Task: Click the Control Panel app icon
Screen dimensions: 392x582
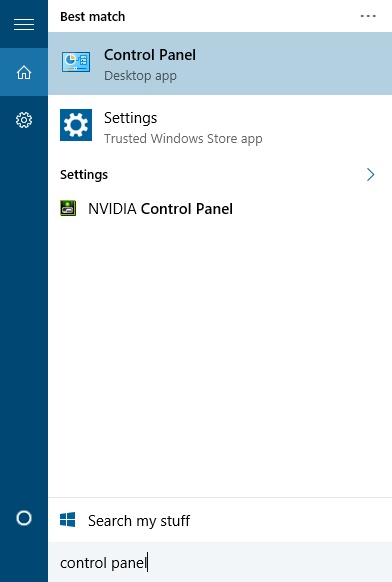Action: [x=76, y=62]
